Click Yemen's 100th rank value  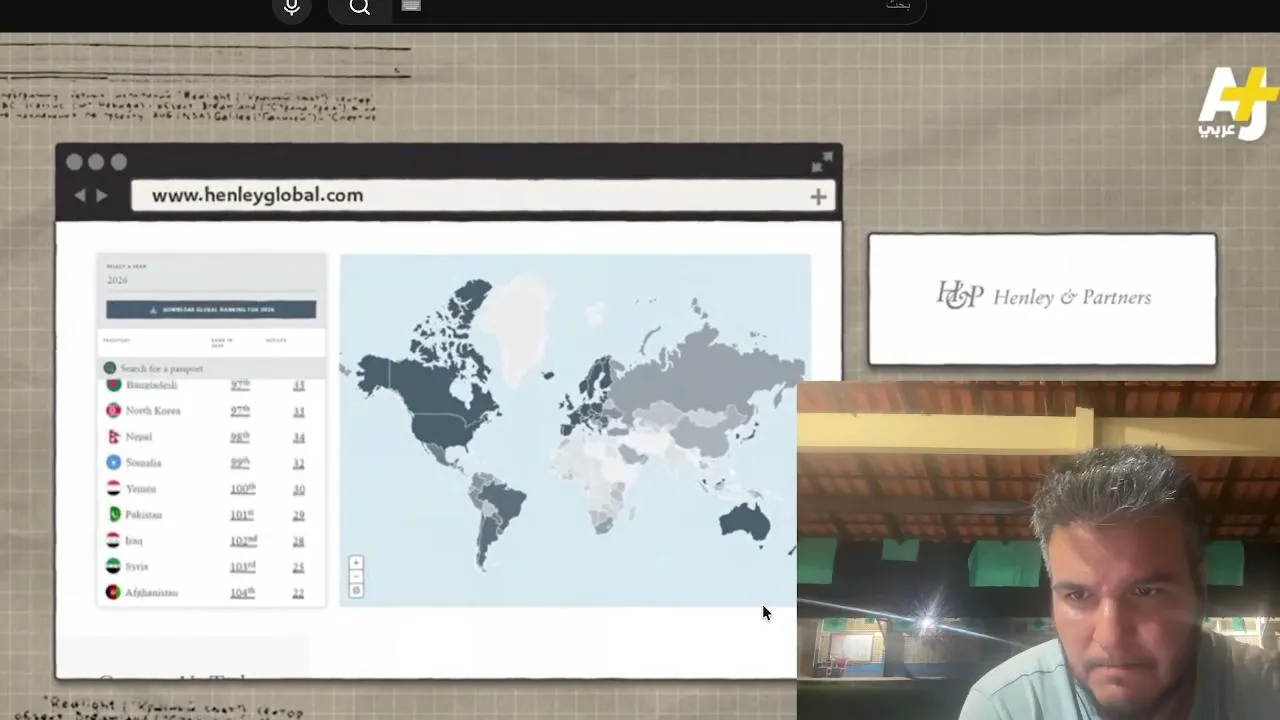[242, 489]
